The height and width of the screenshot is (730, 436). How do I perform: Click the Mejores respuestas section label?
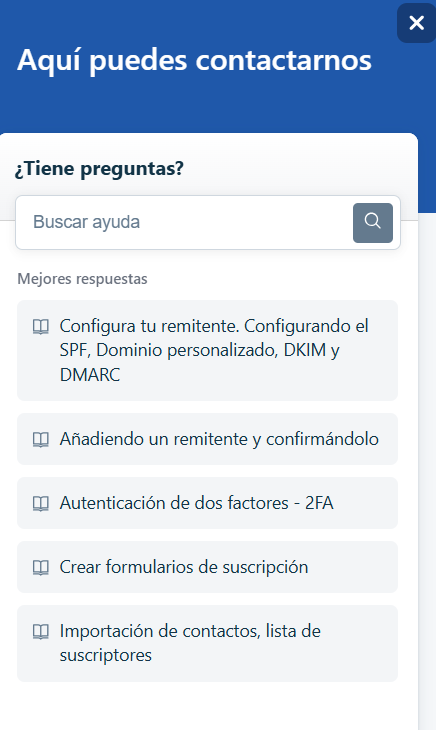(82, 279)
